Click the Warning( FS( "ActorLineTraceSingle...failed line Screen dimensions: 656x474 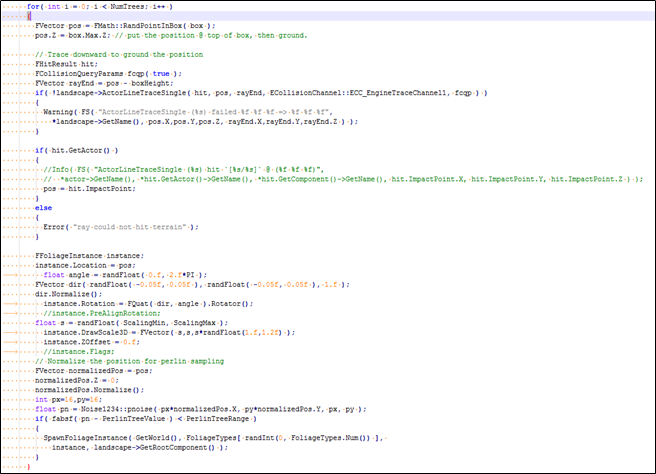tap(188, 112)
